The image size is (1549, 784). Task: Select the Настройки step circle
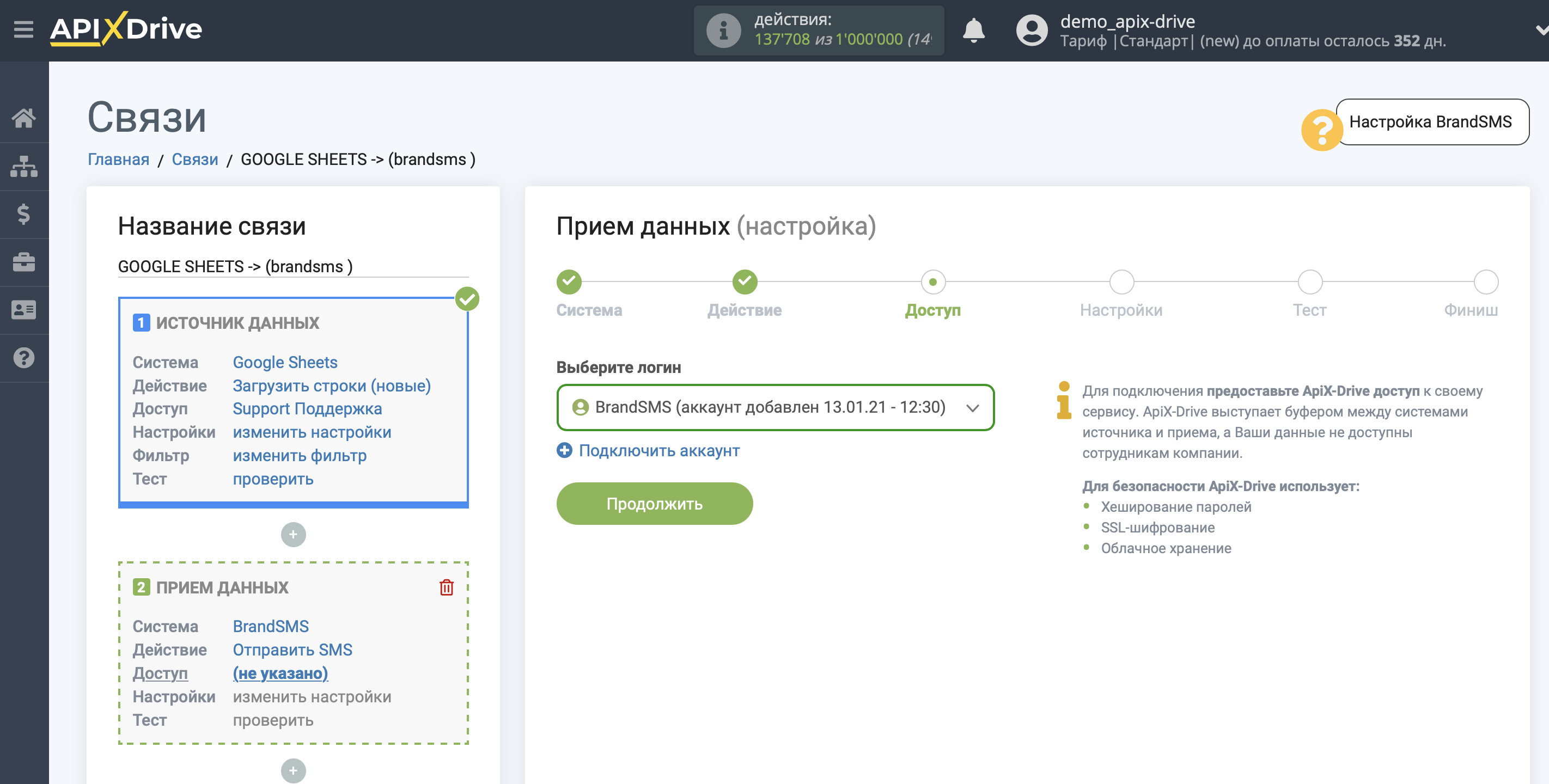point(1121,282)
